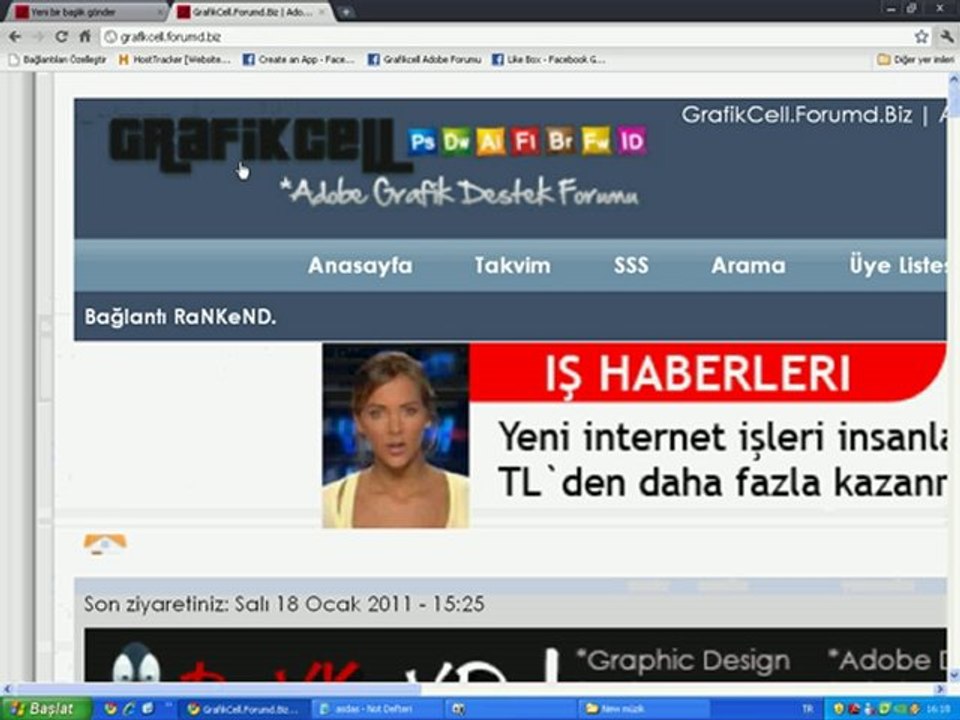Open 'Bağlantıları Özelleştir' bookmark
Image resolution: width=960 pixels, height=720 pixels.
point(58,59)
